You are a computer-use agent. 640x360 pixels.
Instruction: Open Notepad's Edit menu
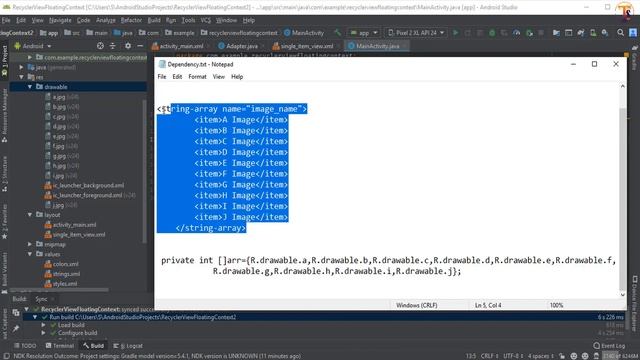point(177,77)
